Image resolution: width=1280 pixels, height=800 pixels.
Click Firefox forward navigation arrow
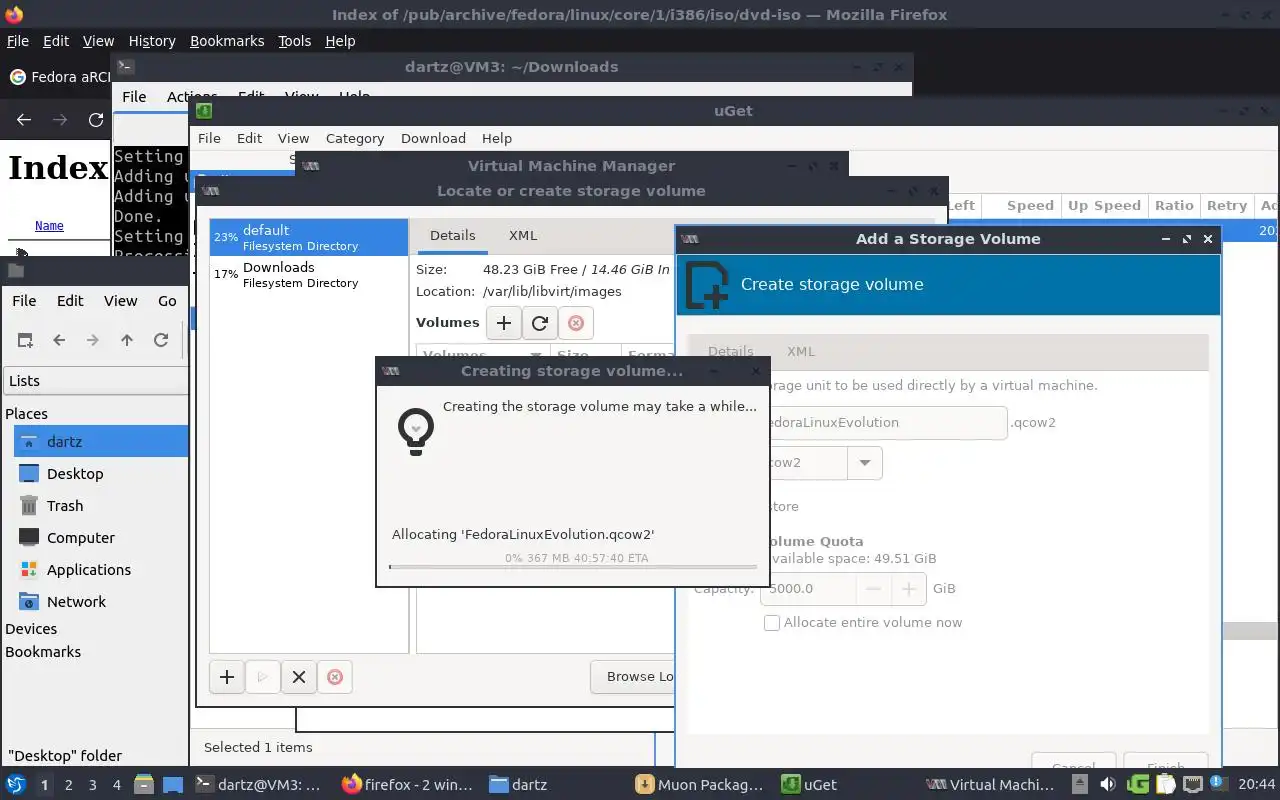tap(60, 120)
